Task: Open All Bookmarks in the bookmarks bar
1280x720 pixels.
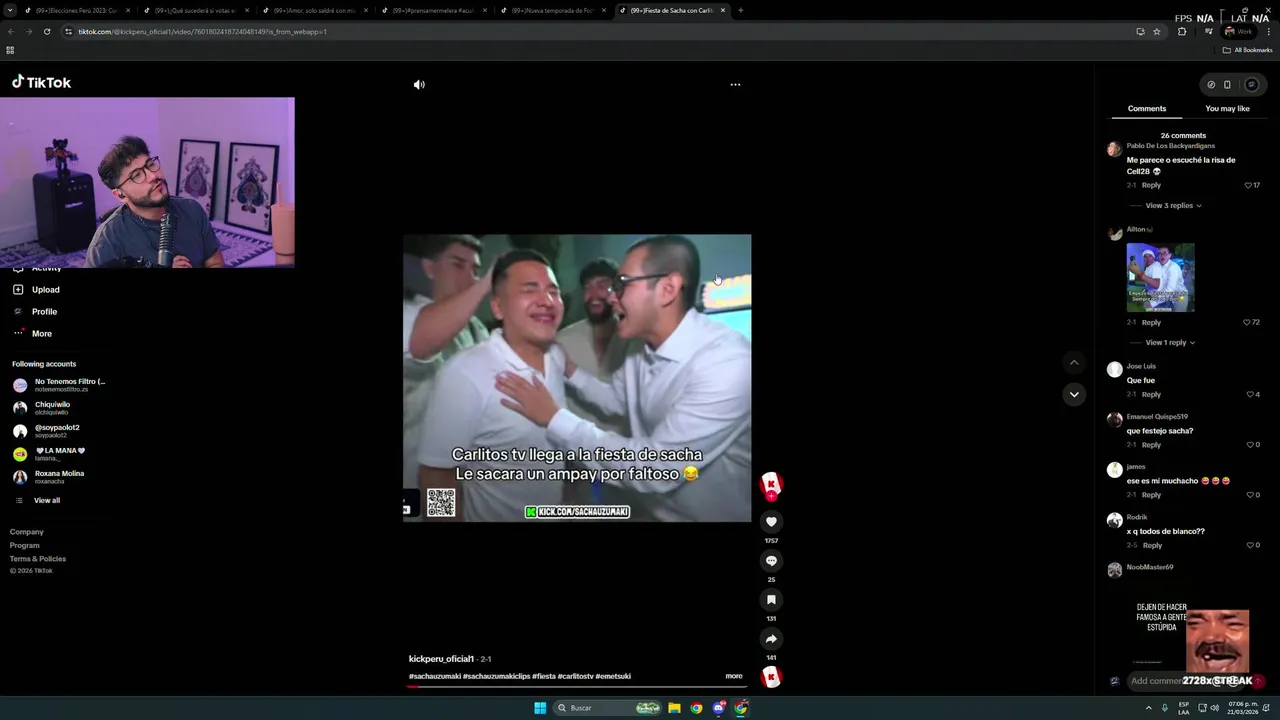Action: tap(1248, 50)
